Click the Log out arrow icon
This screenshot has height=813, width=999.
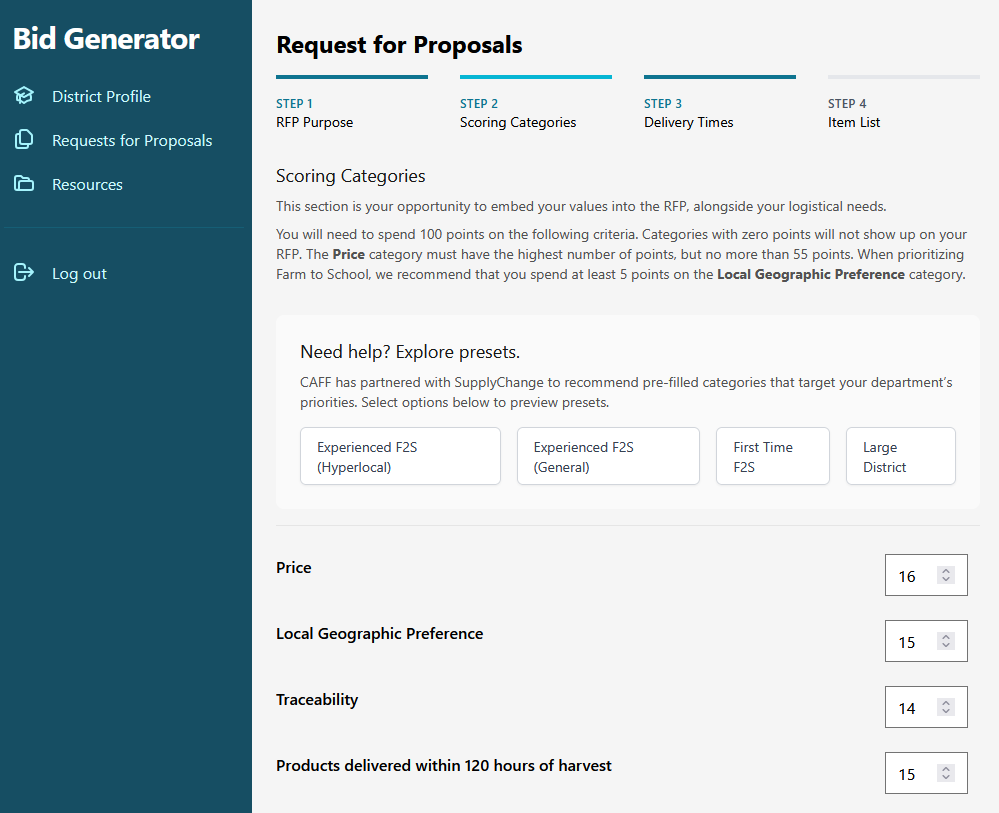click(24, 273)
